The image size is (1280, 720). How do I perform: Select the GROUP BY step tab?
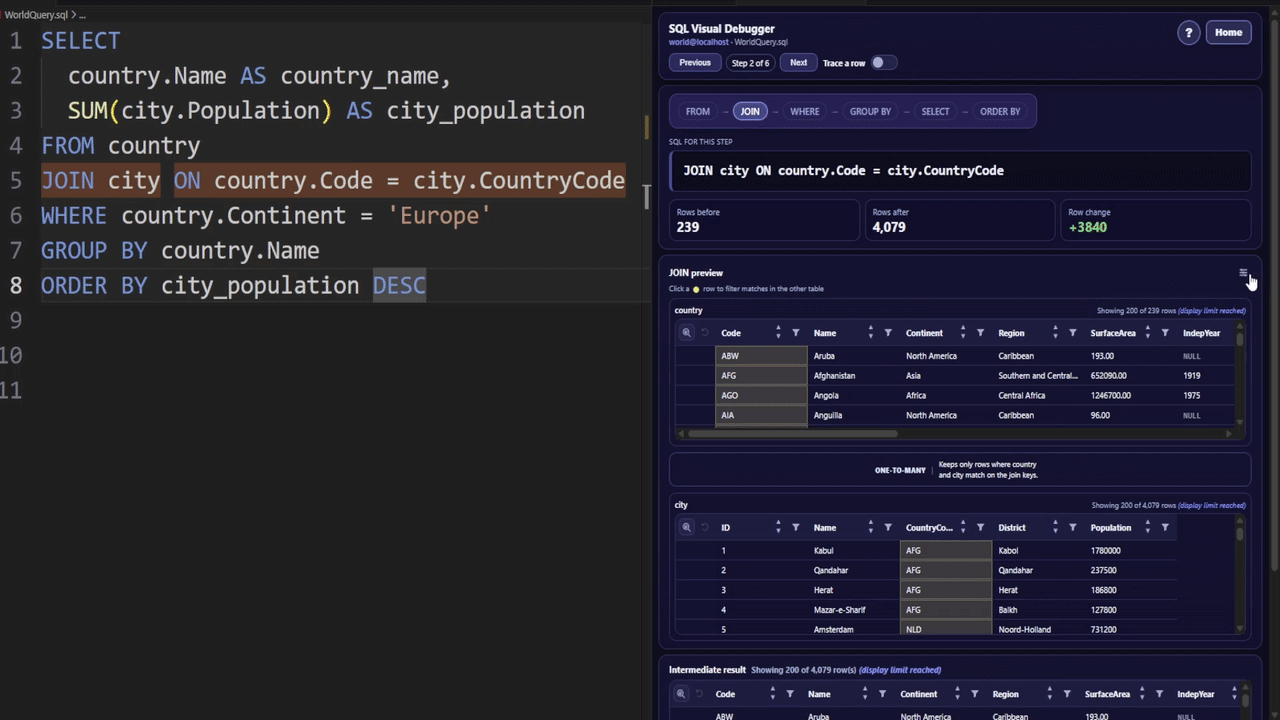pos(870,112)
